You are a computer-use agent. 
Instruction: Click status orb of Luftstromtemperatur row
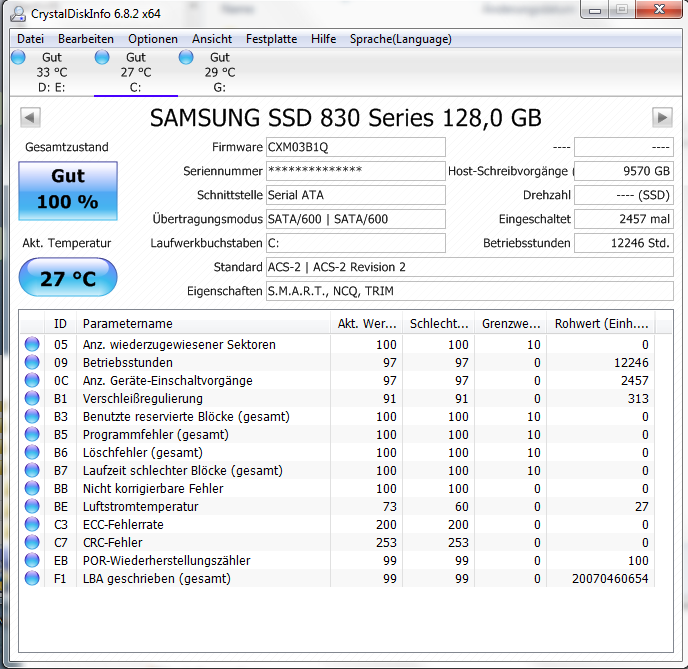click(32, 506)
